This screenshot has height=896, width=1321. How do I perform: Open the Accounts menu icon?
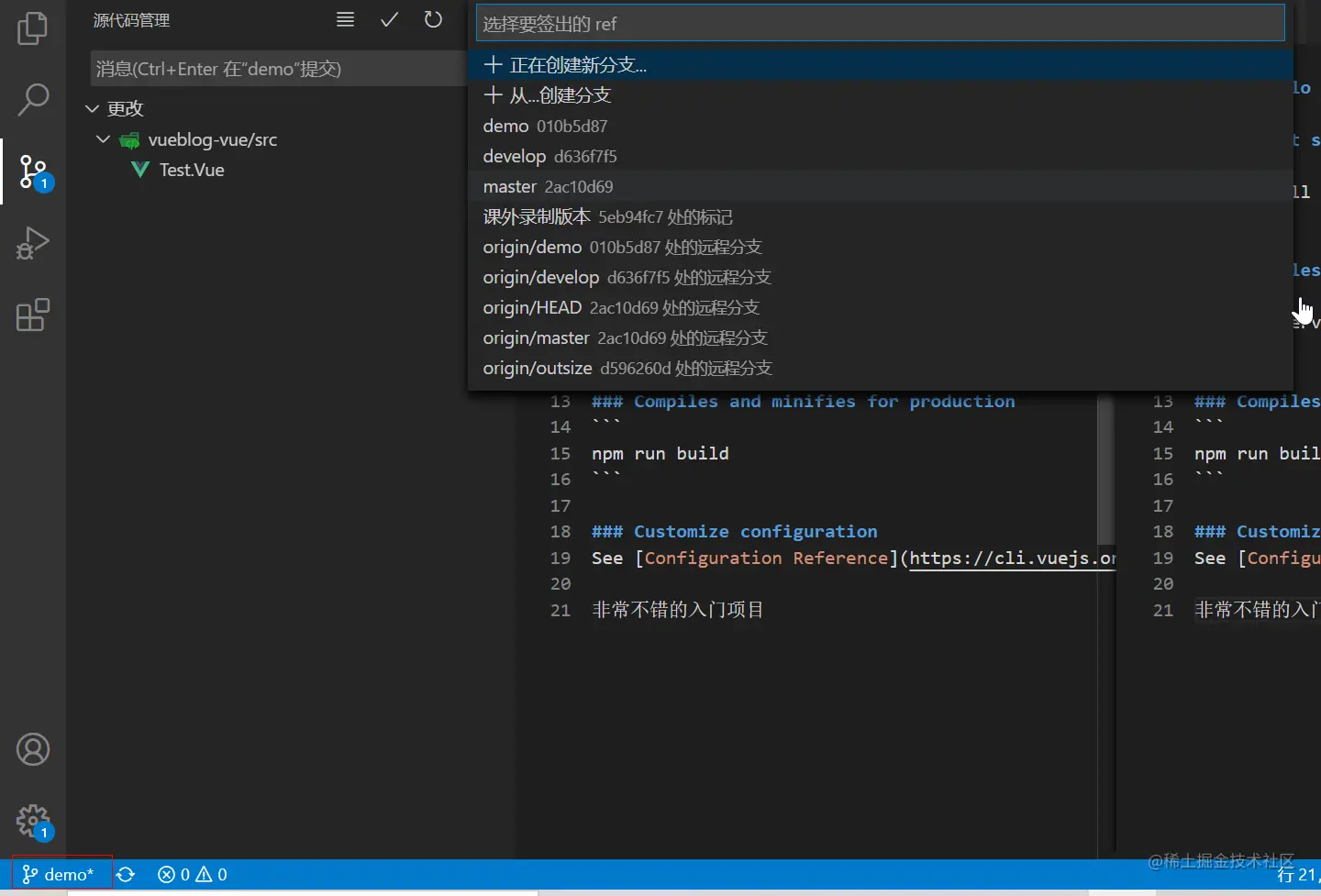click(x=33, y=749)
